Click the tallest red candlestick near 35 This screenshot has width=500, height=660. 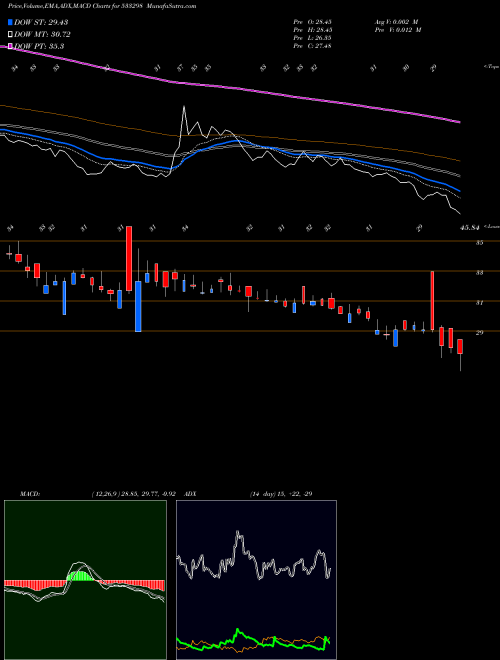[129, 258]
